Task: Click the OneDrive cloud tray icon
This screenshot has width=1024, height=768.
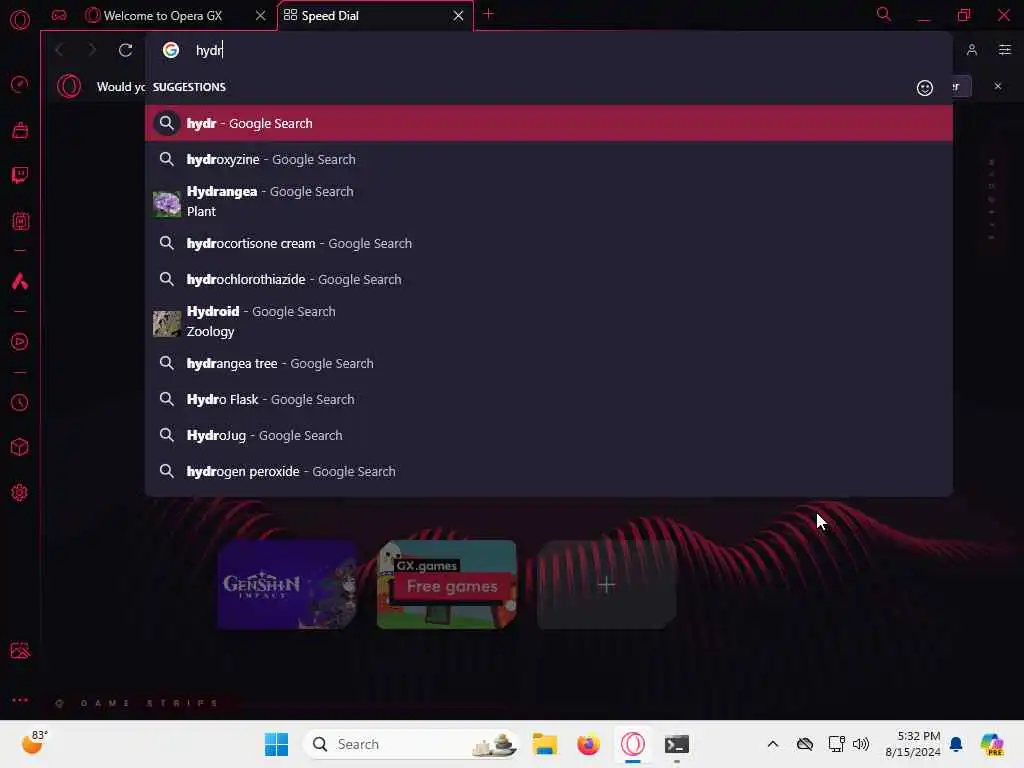Action: (x=805, y=744)
